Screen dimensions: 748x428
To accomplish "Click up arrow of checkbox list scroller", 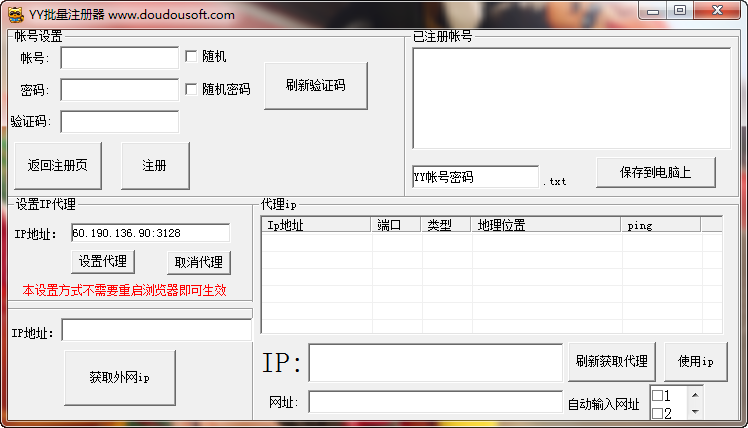I will (x=695, y=395).
